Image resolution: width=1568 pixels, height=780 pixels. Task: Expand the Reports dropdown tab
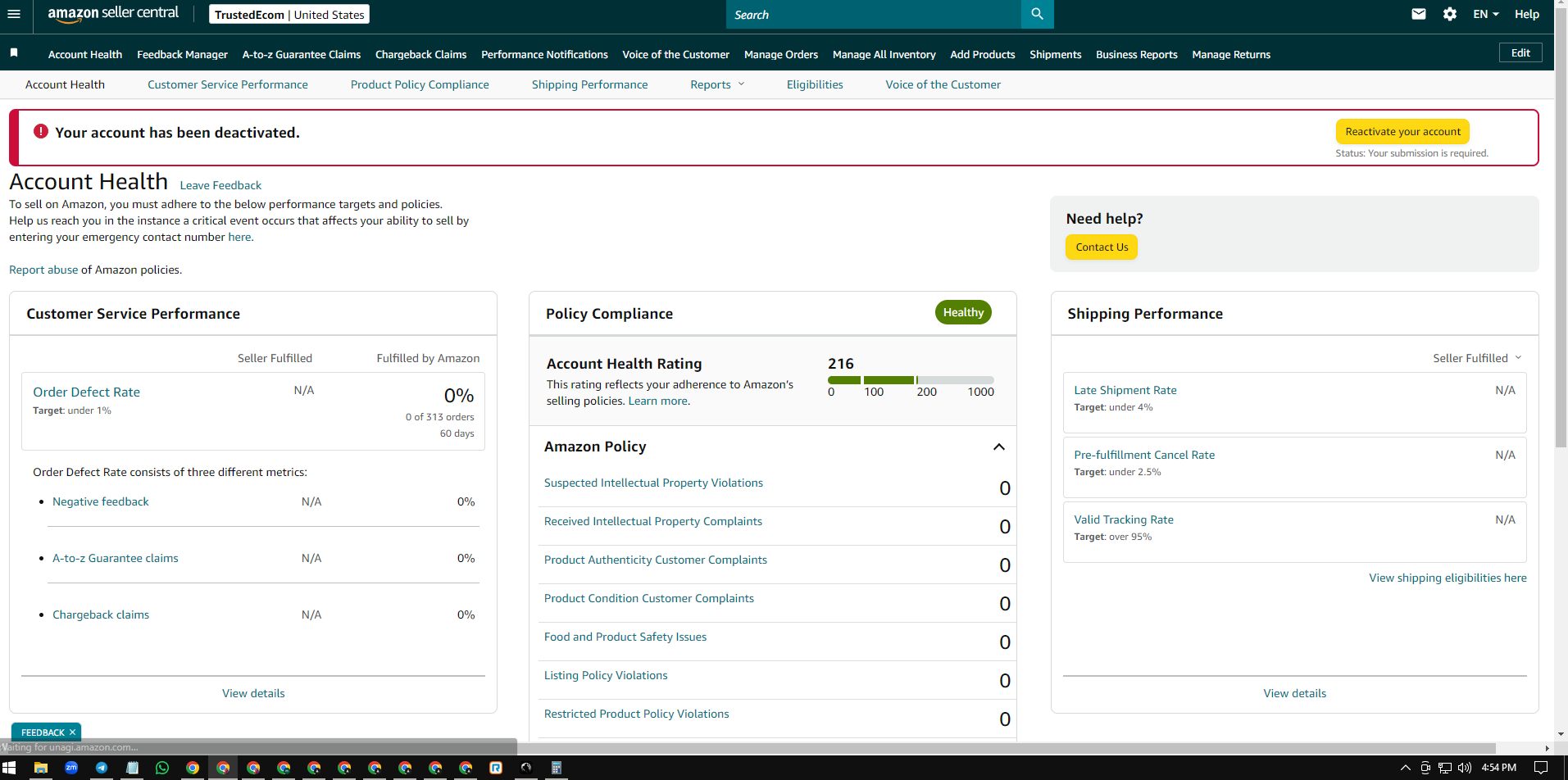tap(717, 84)
